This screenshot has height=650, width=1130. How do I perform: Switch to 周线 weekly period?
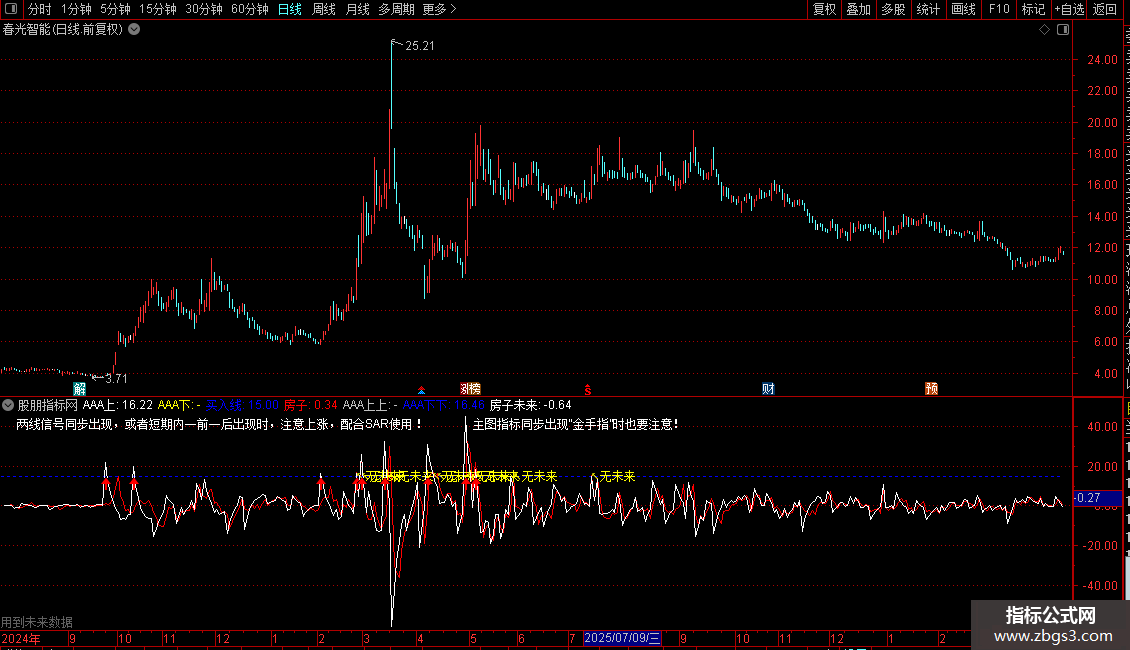pos(324,9)
